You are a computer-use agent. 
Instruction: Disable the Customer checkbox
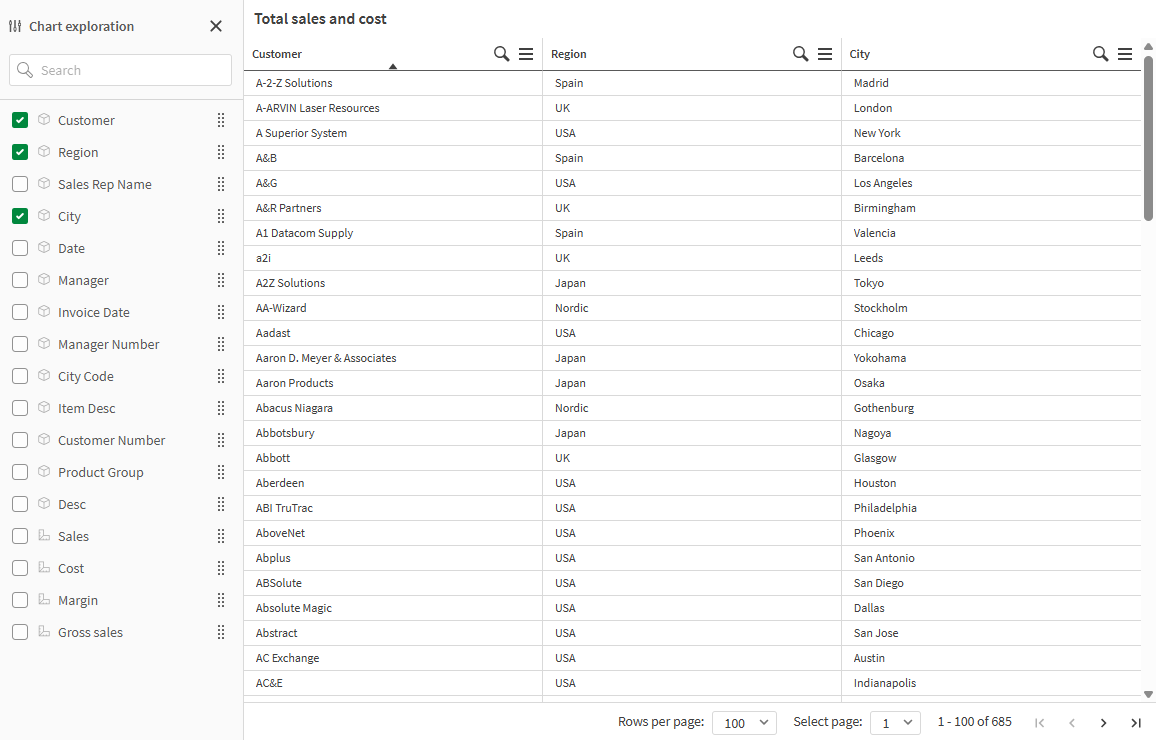(x=19, y=120)
